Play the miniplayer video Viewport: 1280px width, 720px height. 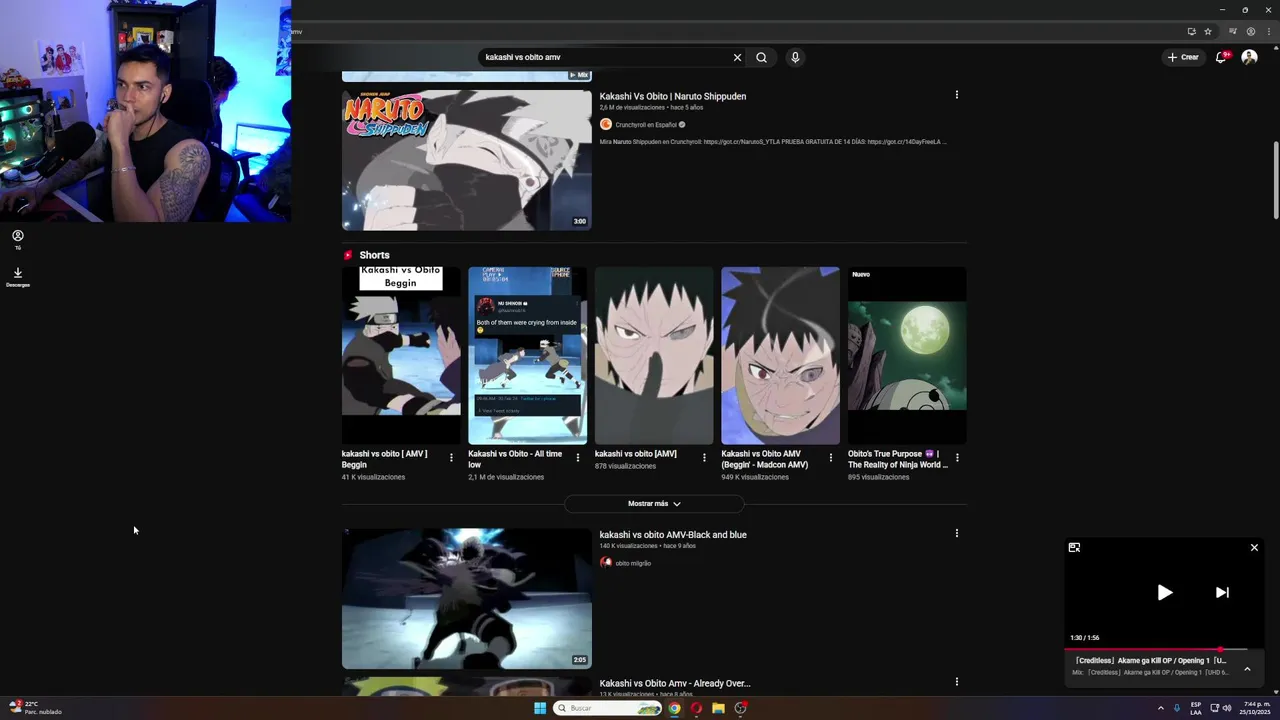pos(1165,592)
